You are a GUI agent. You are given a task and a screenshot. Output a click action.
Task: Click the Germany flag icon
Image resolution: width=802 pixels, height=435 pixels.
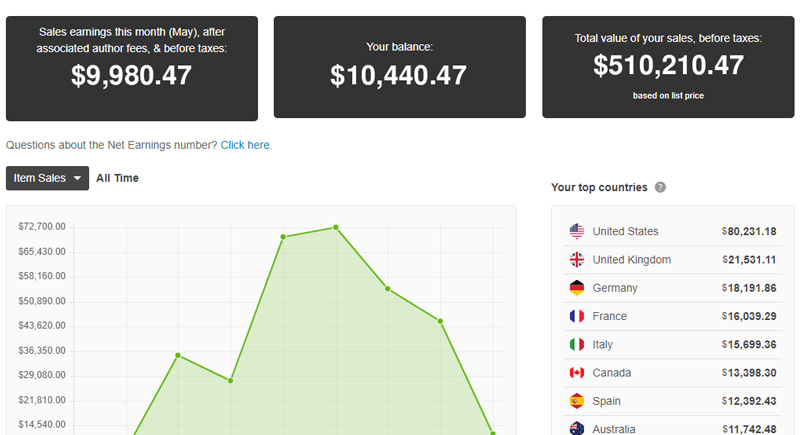576,288
